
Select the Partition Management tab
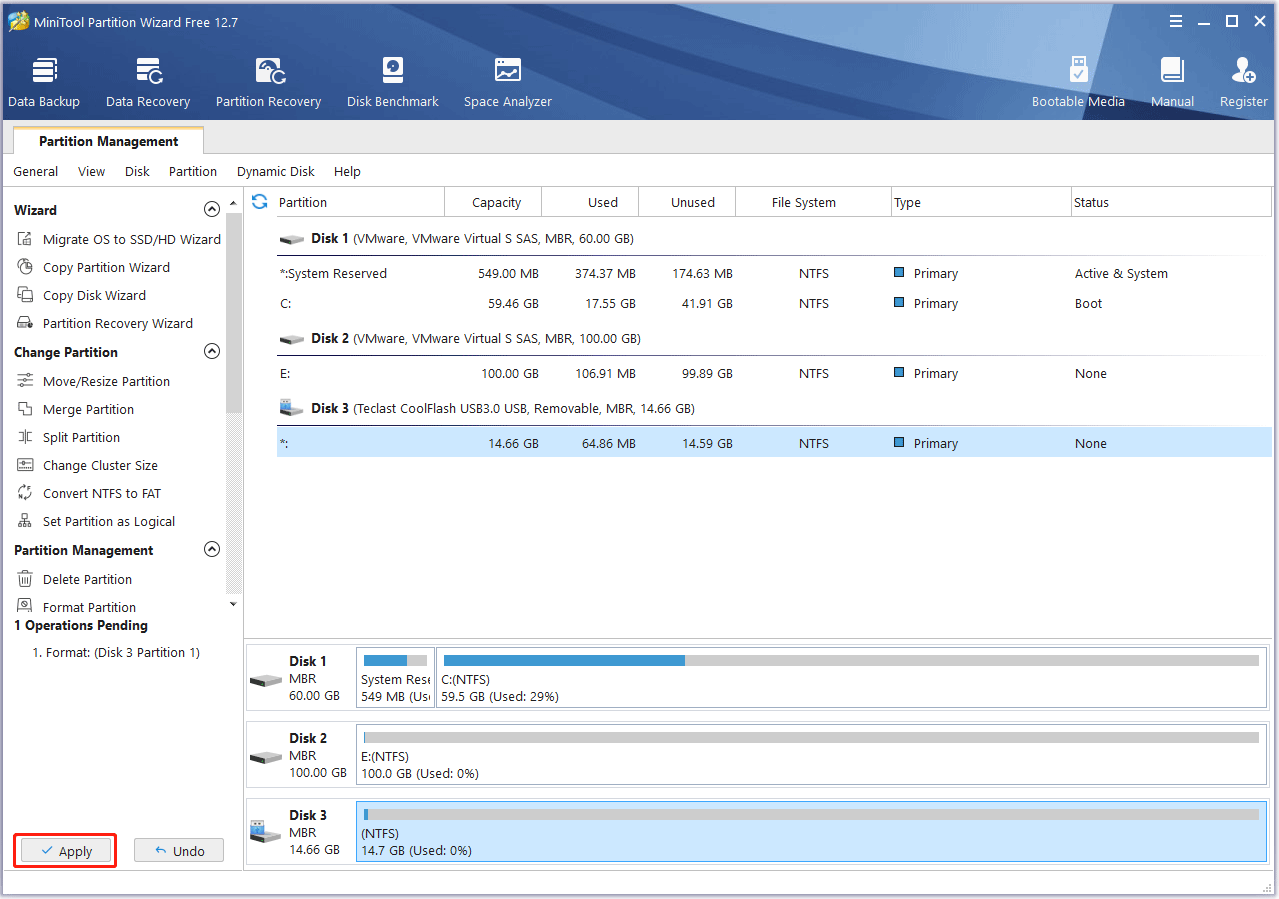[109, 141]
